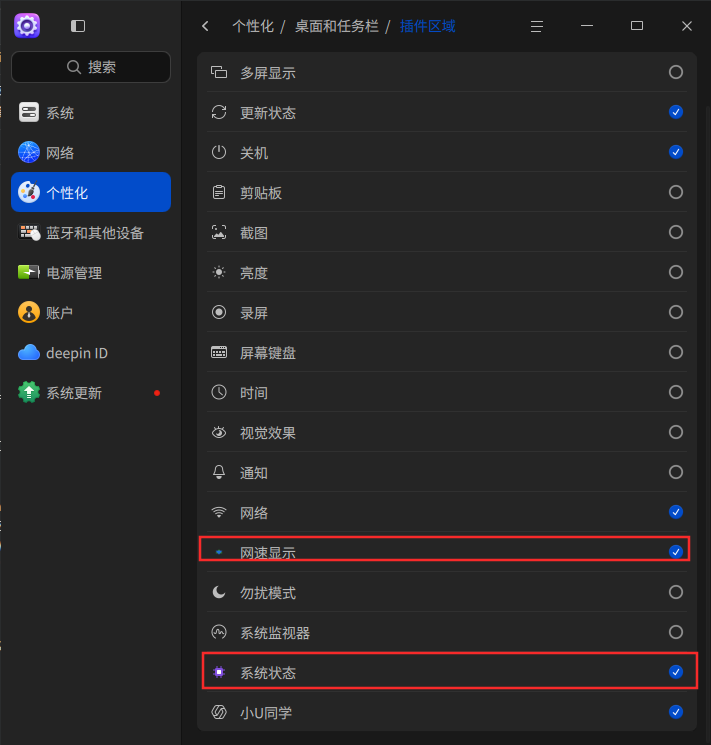
Task: Click the 视觉效果 eye icon
Action: [219, 432]
